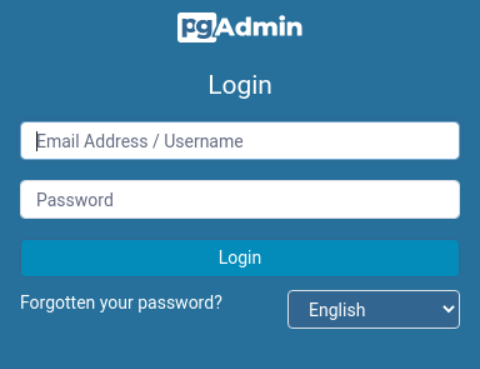Follow the password recovery link
Image resolution: width=480 pixels, height=369 pixels.
tap(121, 303)
